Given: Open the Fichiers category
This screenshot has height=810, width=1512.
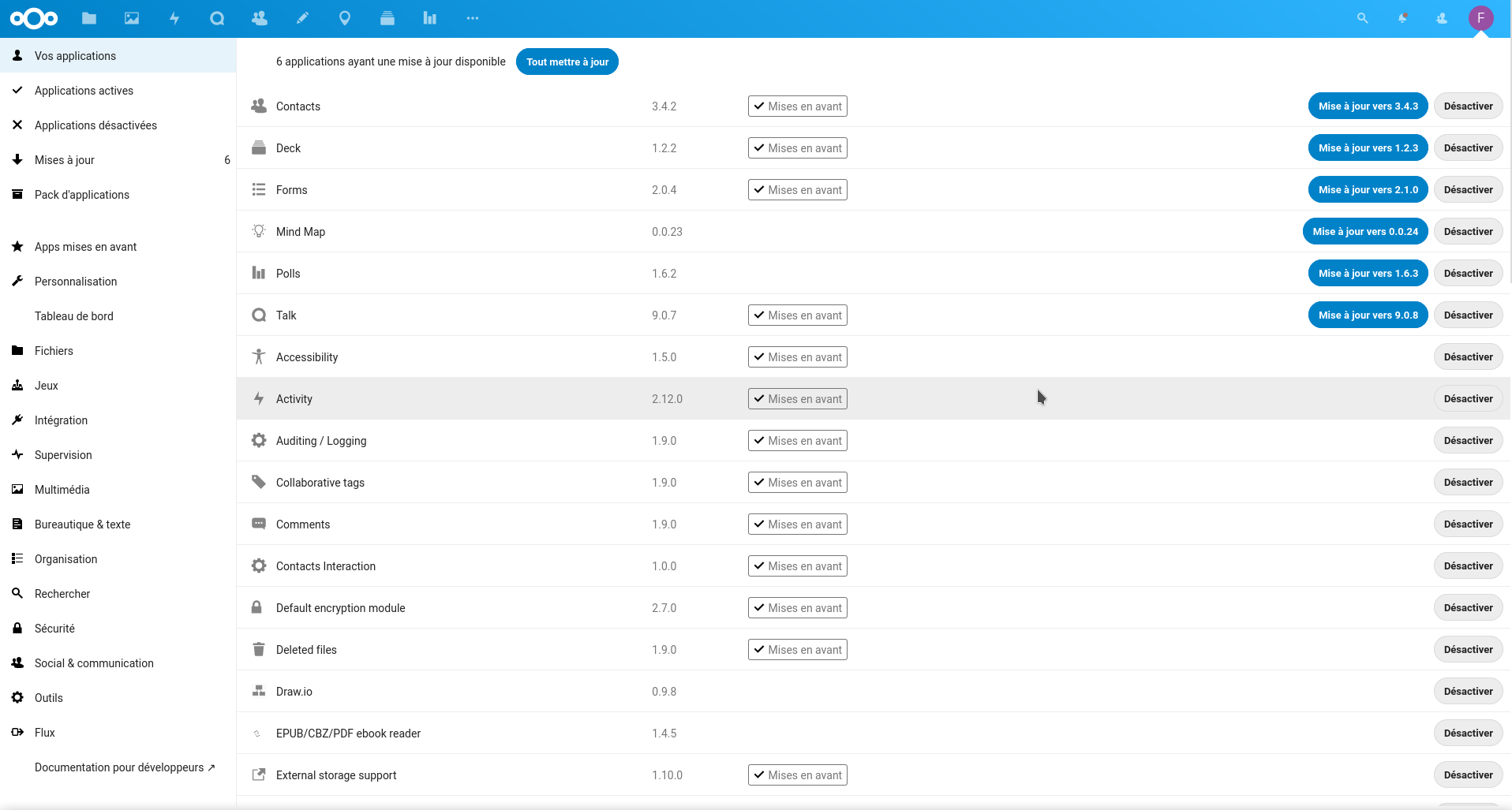Looking at the screenshot, I should point(118,351).
